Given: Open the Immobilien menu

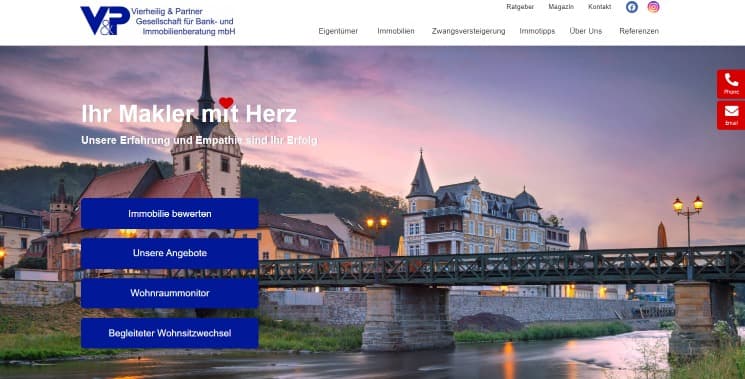Looking at the screenshot, I should click(396, 31).
